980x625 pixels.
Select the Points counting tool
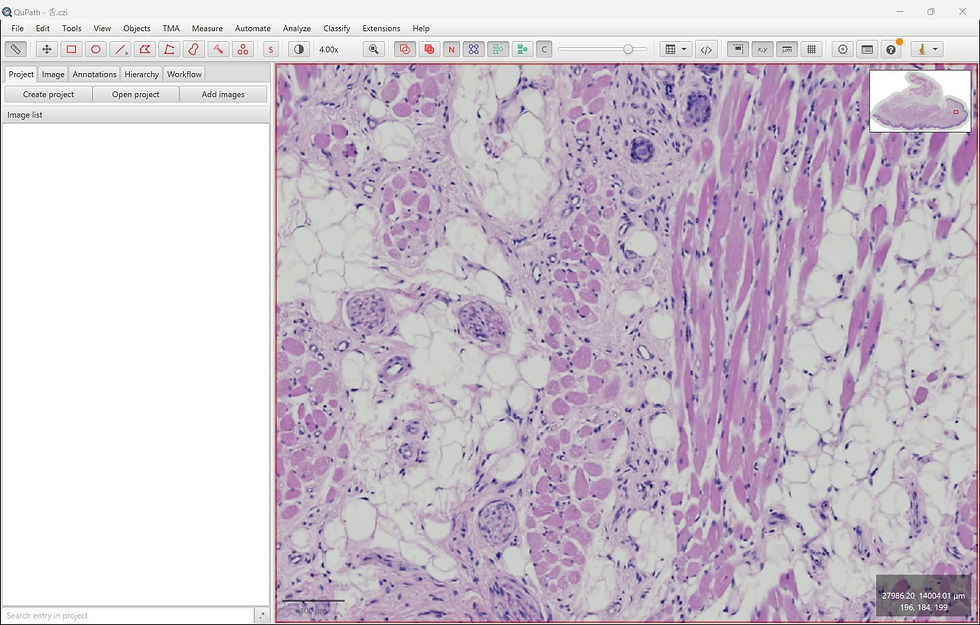coord(242,49)
